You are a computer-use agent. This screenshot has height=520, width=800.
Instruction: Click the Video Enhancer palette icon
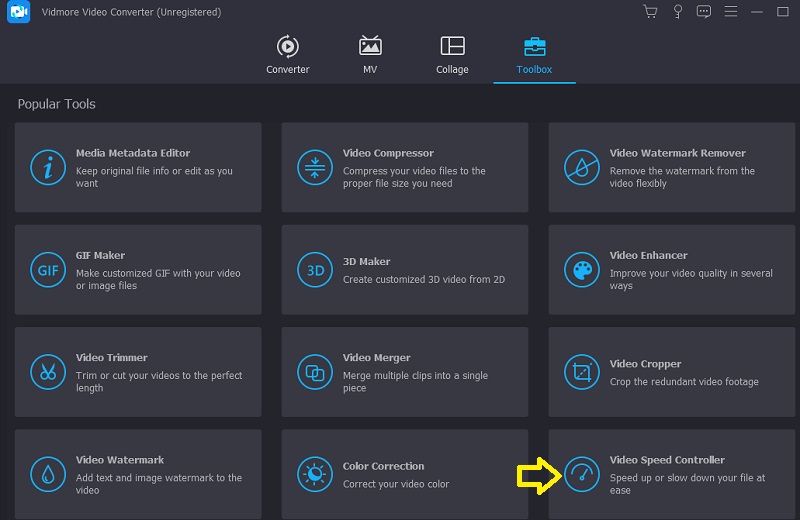581,270
